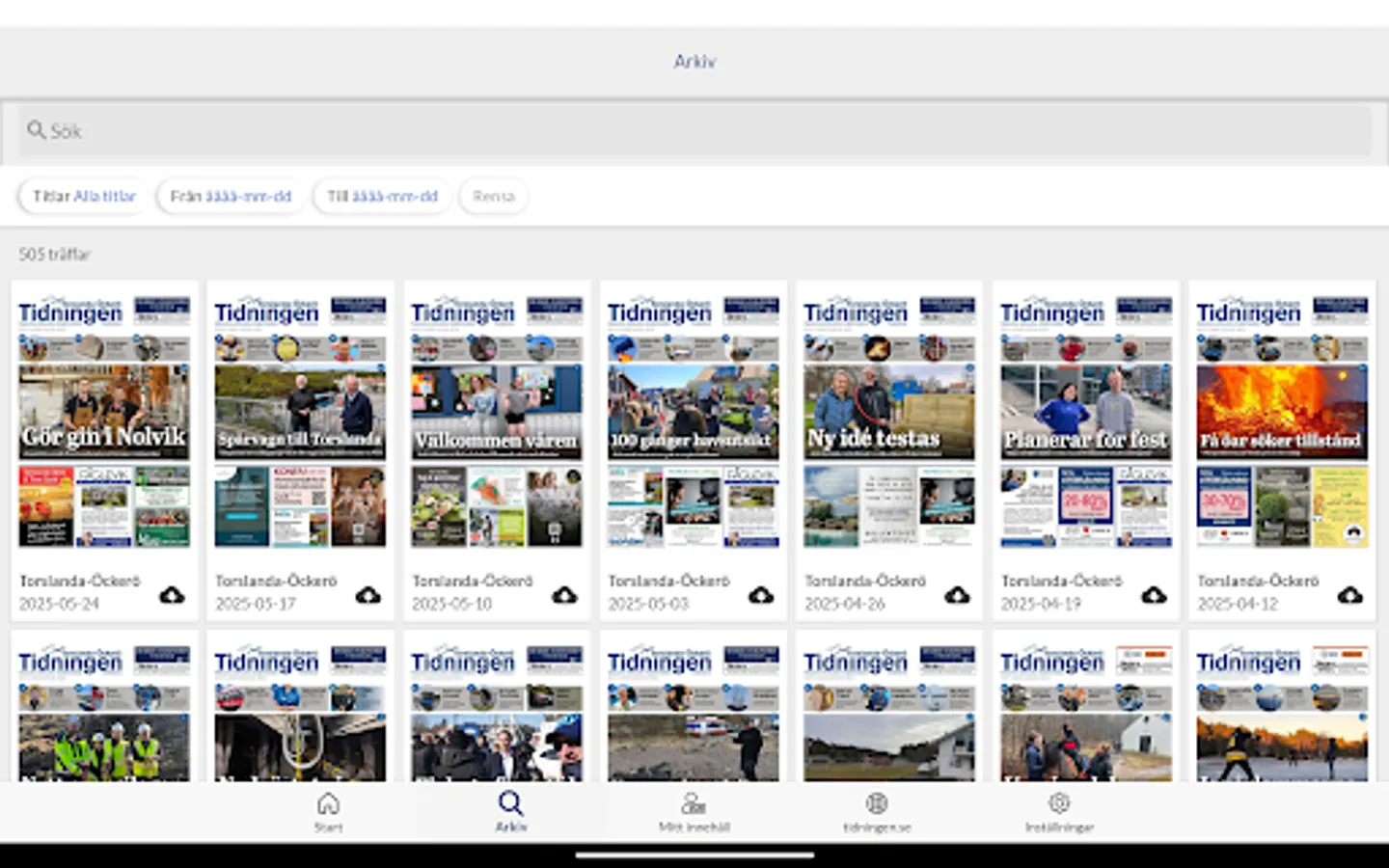Click the Arkiv page title in header
Image resolution: width=1389 pixels, height=868 pixels.
[694, 62]
